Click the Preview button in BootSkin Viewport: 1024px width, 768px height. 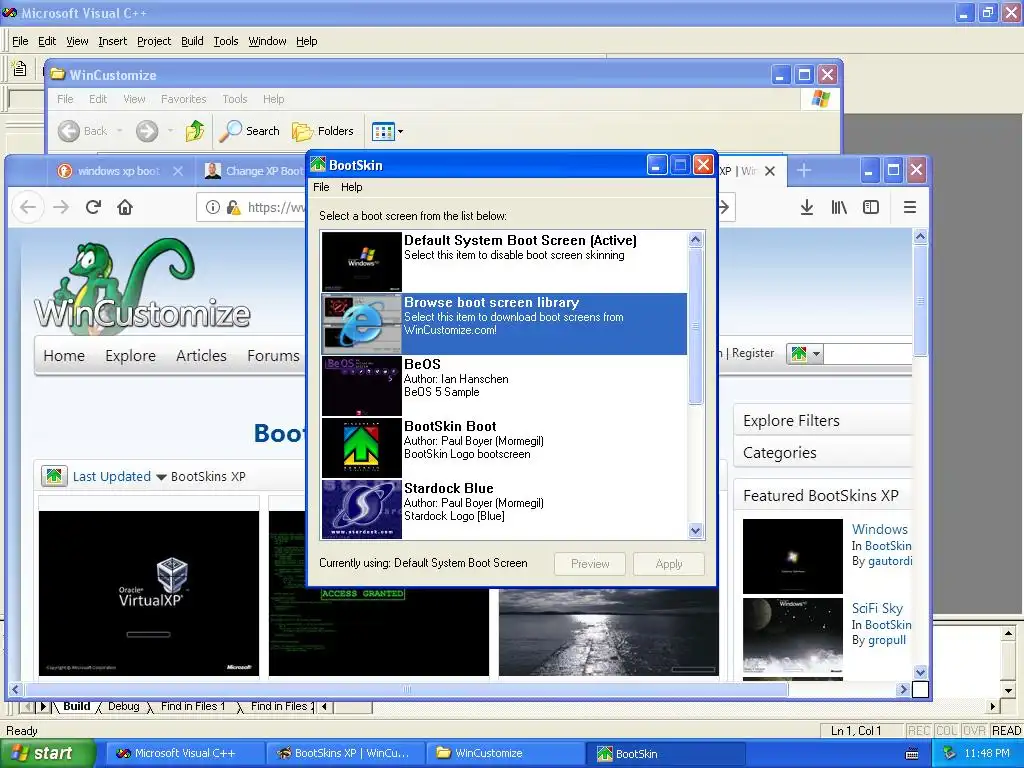pos(590,564)
